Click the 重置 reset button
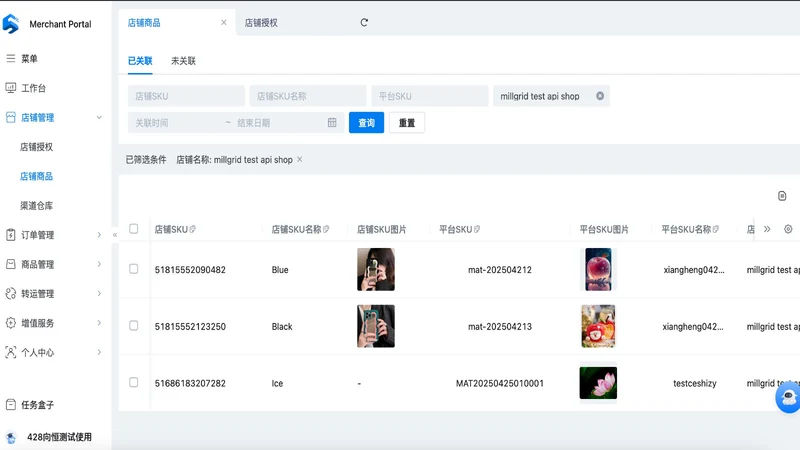Screen dimensions: 800x450 tap(407, 123)
